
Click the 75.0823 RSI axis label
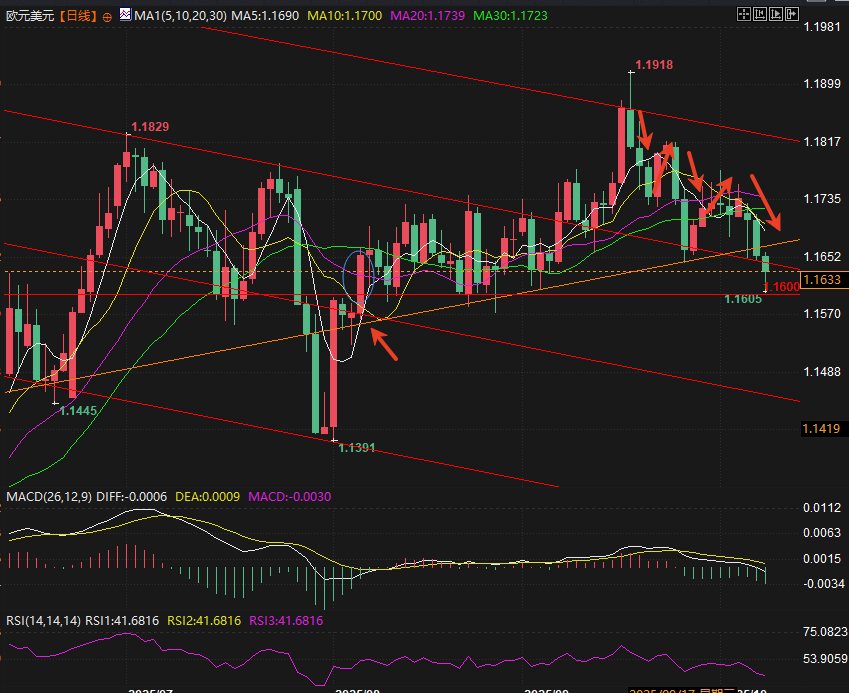[825, 632]
